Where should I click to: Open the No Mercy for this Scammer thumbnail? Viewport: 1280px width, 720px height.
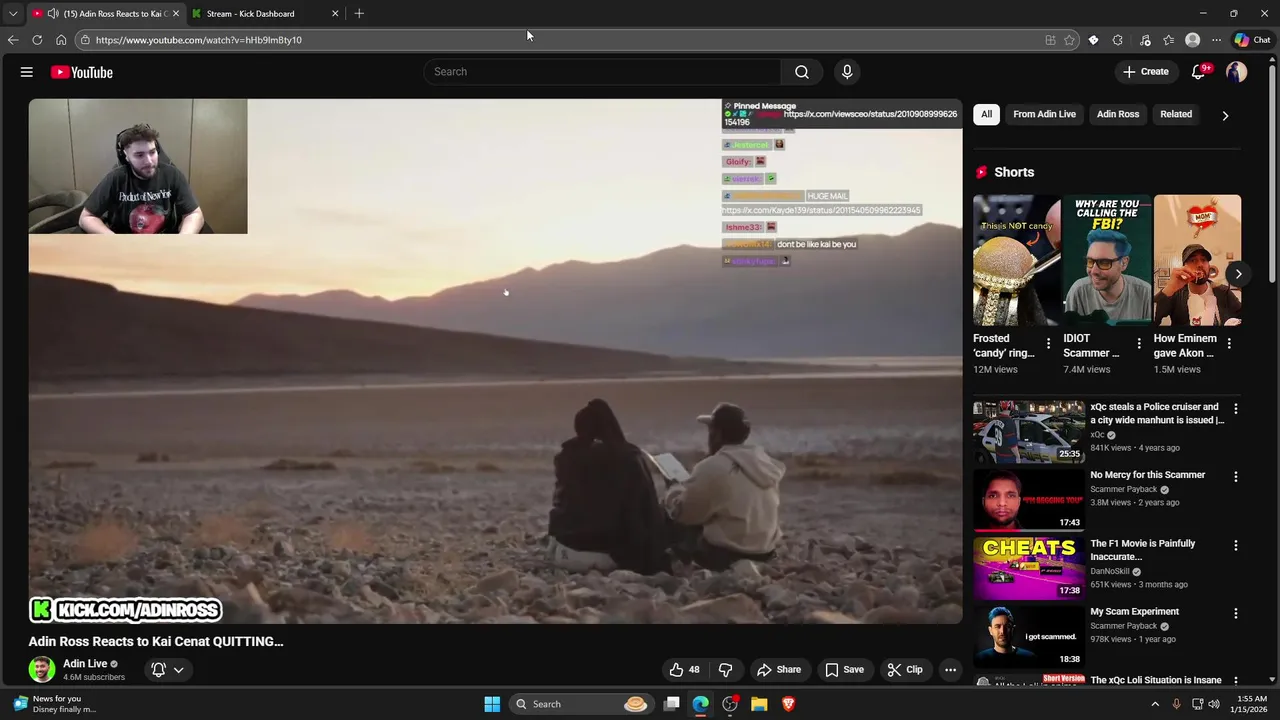1029,499
